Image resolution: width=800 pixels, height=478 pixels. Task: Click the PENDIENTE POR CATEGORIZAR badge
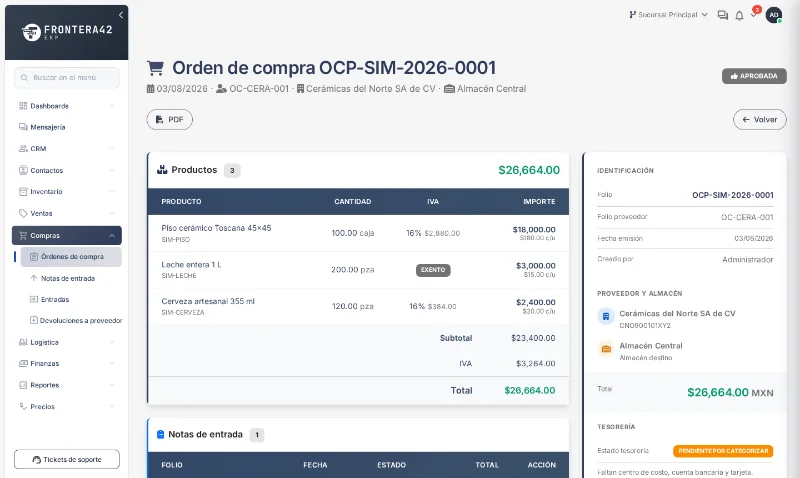tap(723, 451)
